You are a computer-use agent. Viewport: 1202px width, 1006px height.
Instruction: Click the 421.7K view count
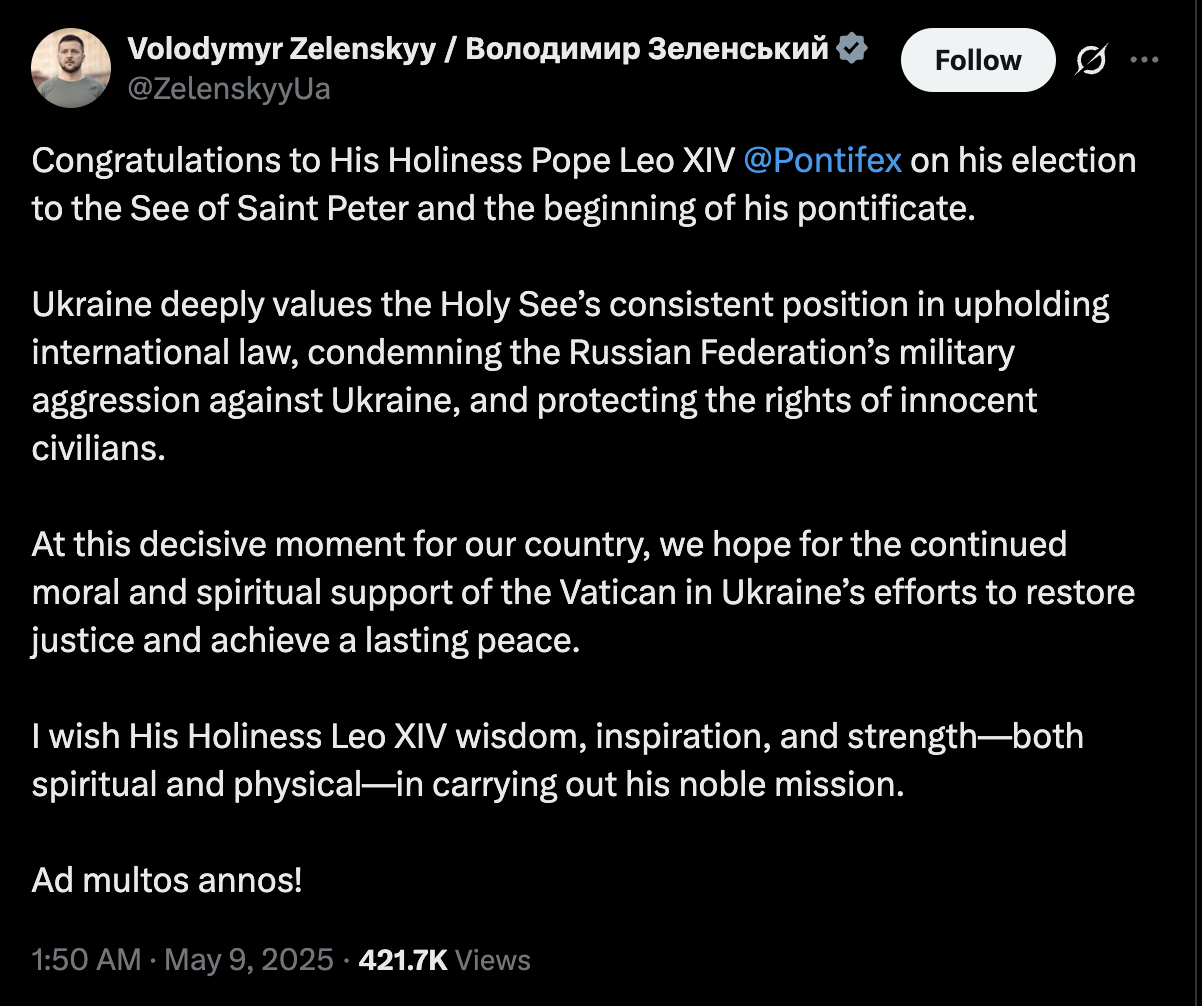click(x=403, y=960)
